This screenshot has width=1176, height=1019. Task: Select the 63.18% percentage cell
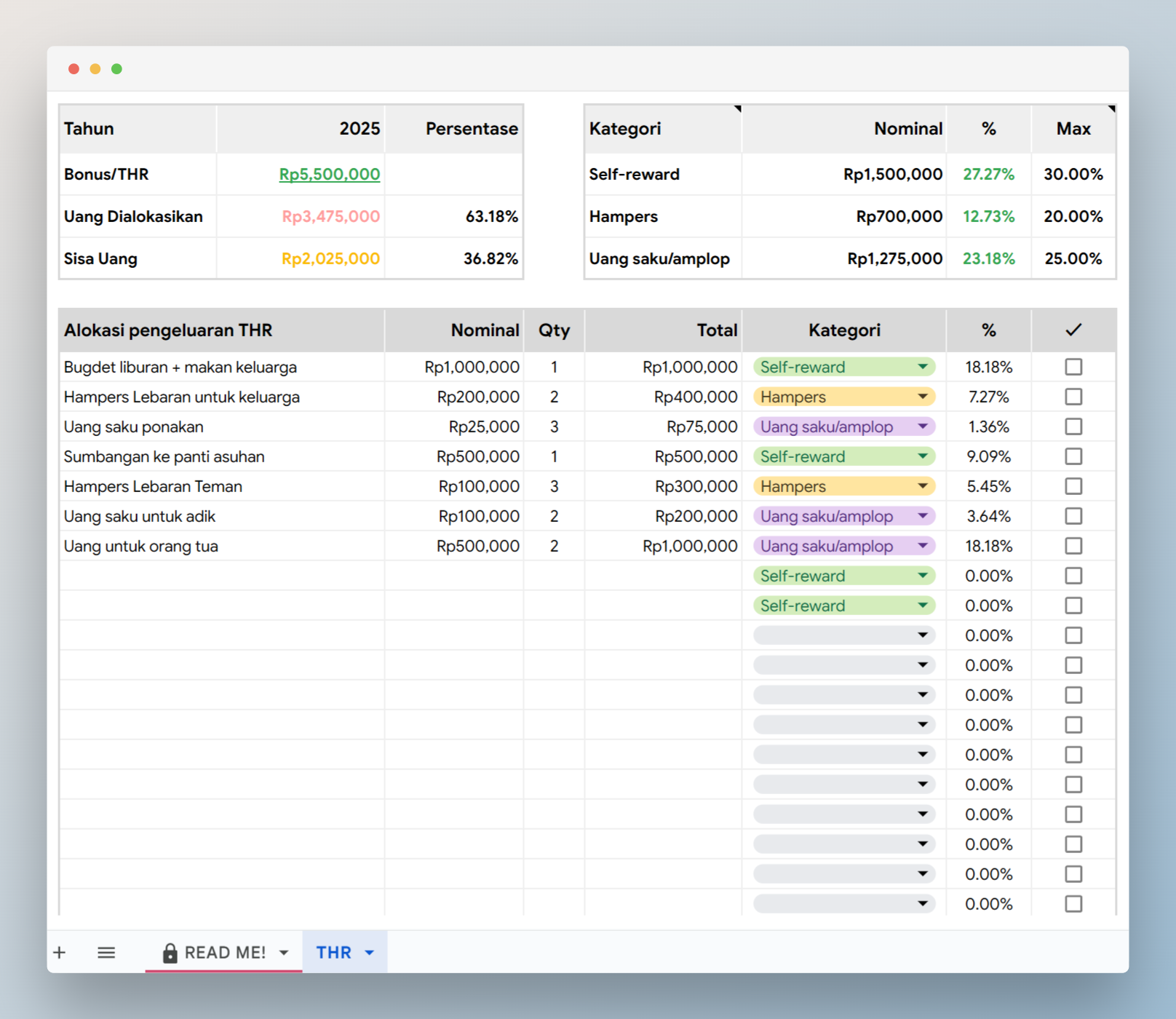(x=454, y=216)
